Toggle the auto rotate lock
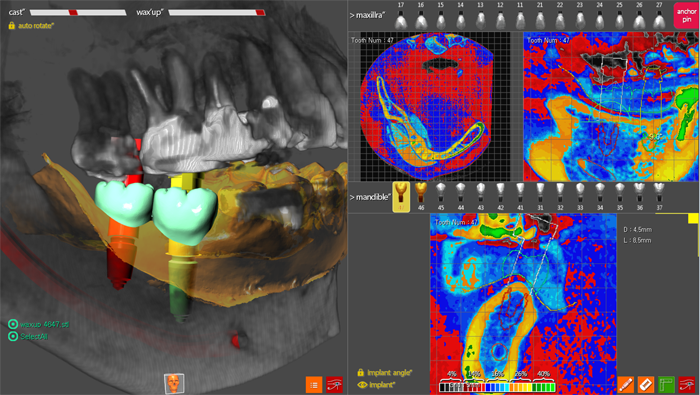The image size is (700, 395). click(12, 26)
